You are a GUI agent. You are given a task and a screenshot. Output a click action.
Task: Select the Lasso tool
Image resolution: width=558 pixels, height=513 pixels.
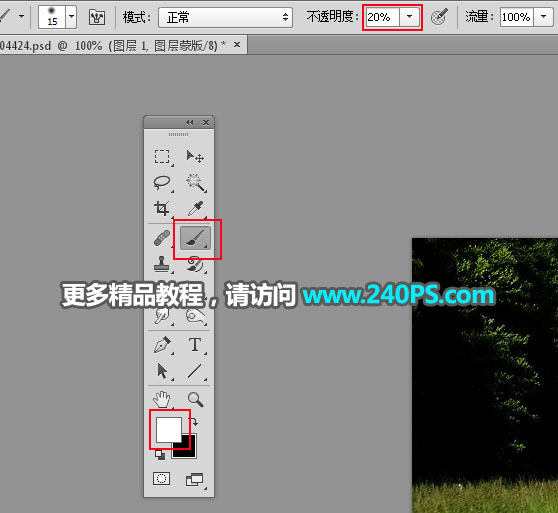[162, 183]
